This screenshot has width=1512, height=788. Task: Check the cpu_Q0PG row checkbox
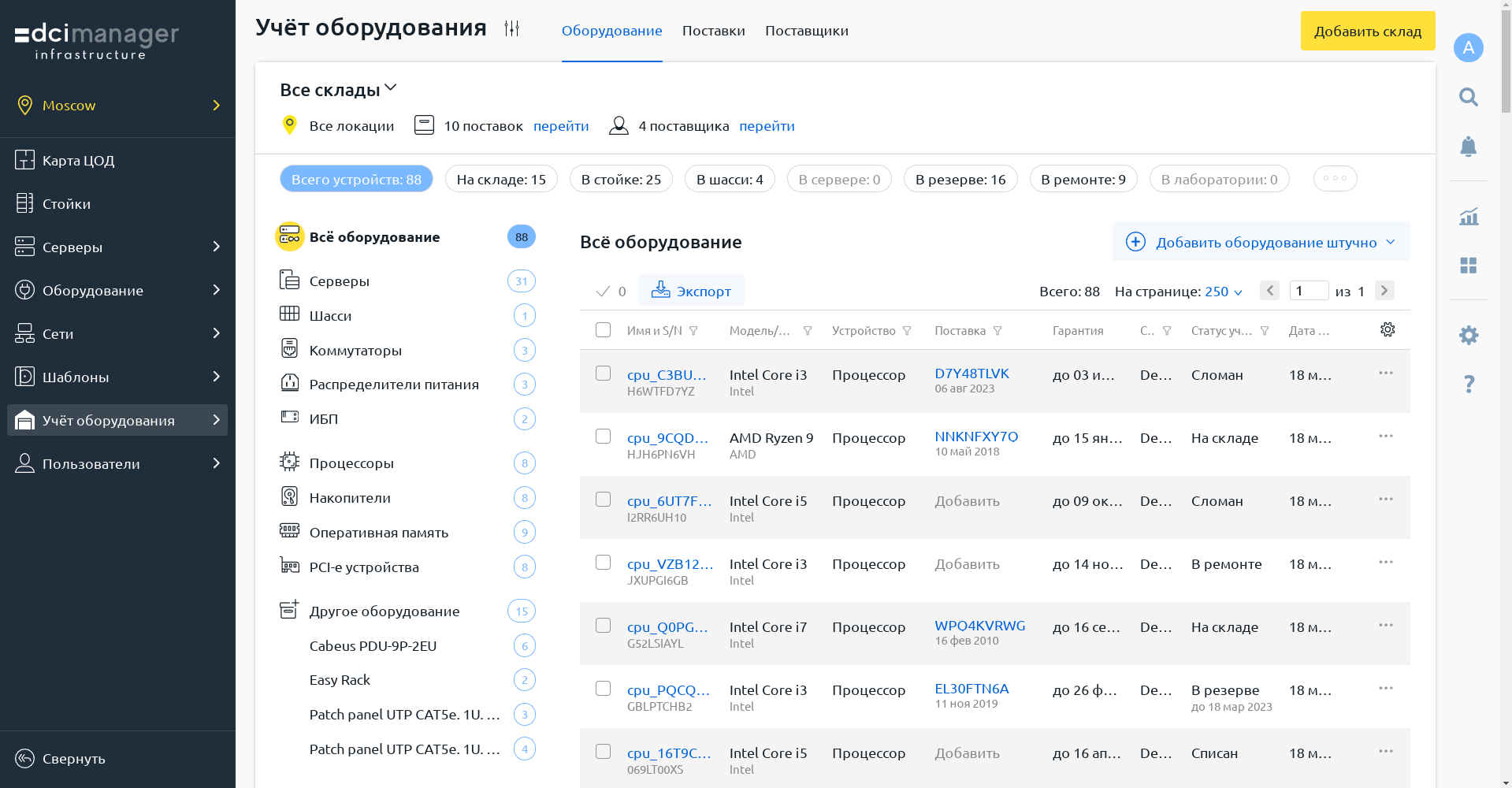[604, 626]
